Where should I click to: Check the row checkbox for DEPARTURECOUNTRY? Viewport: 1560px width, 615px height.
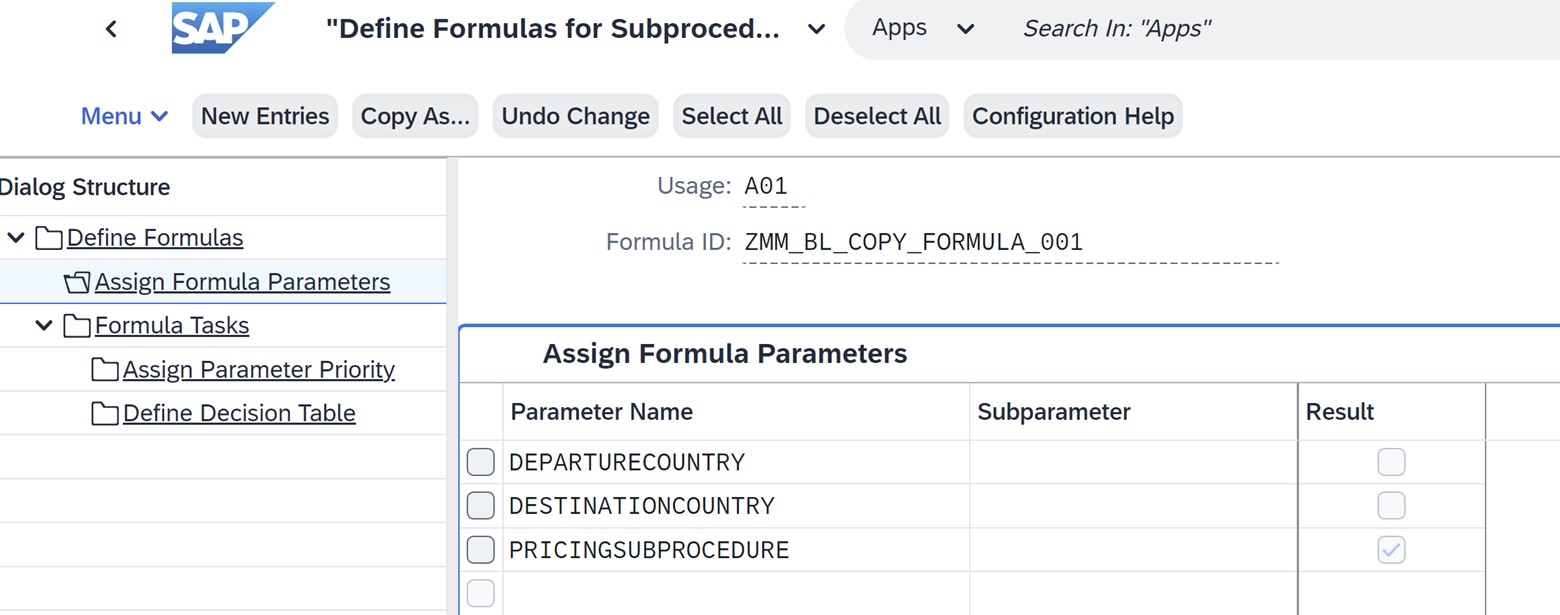pos(480,462)
